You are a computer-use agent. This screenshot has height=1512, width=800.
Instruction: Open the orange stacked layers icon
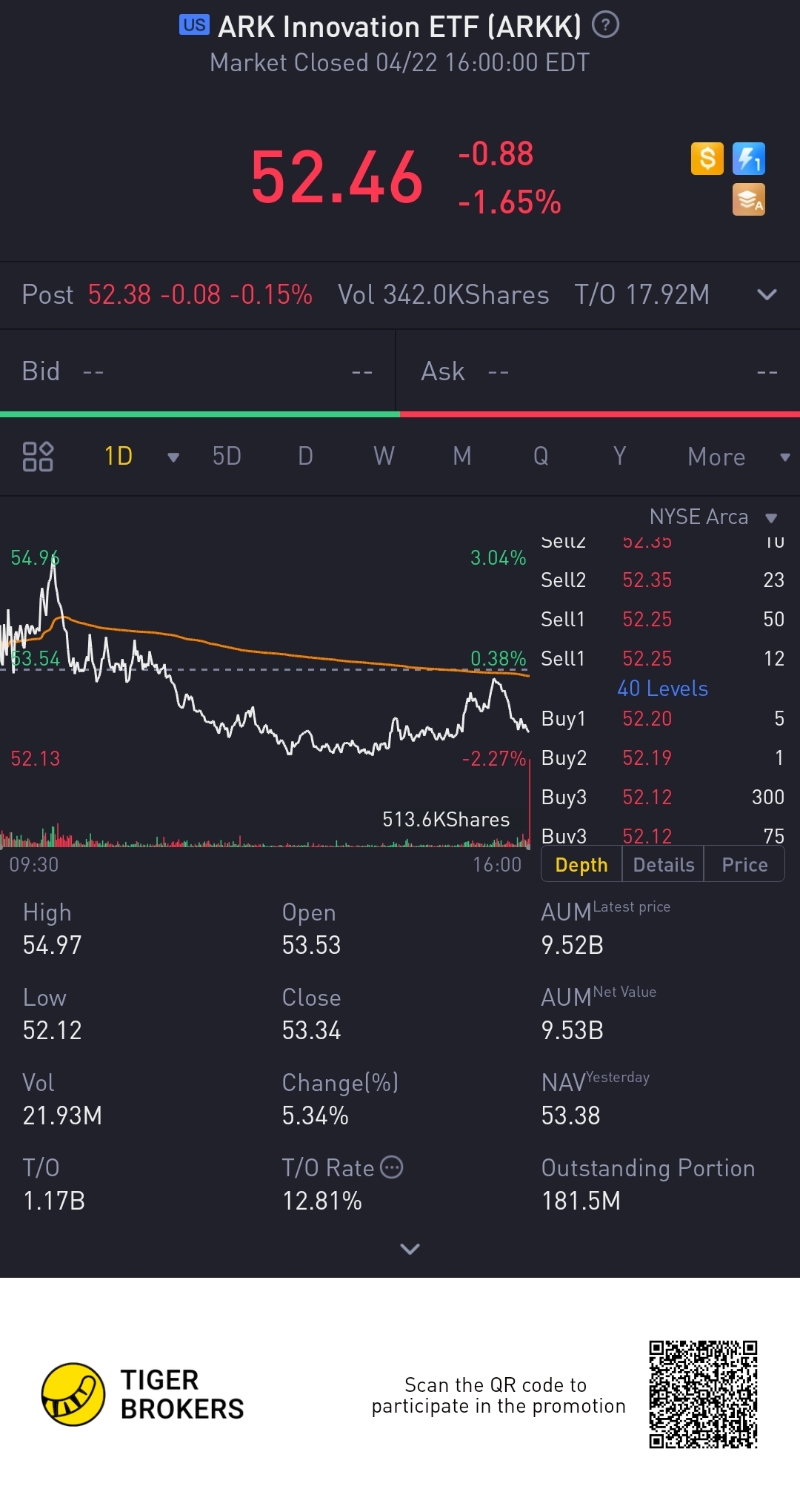749,200
